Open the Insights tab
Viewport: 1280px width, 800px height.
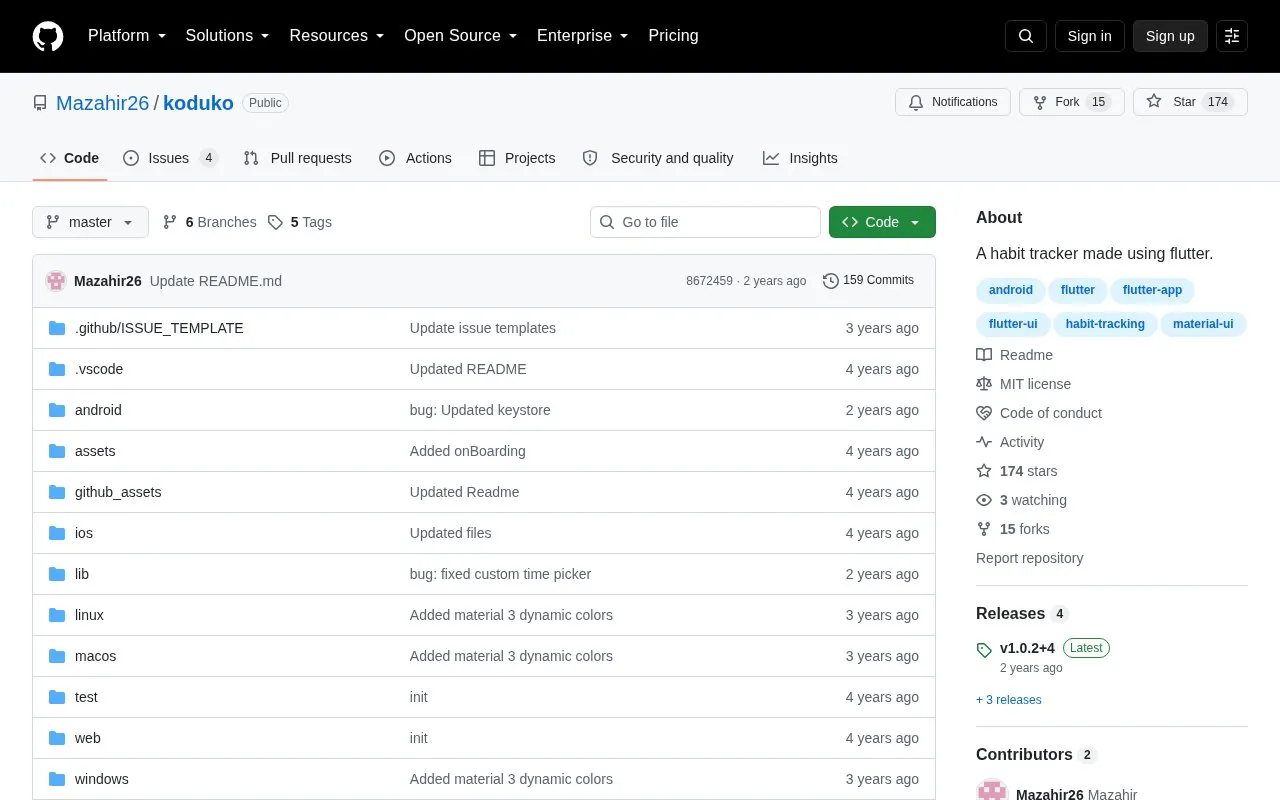[x=800, y=158]
